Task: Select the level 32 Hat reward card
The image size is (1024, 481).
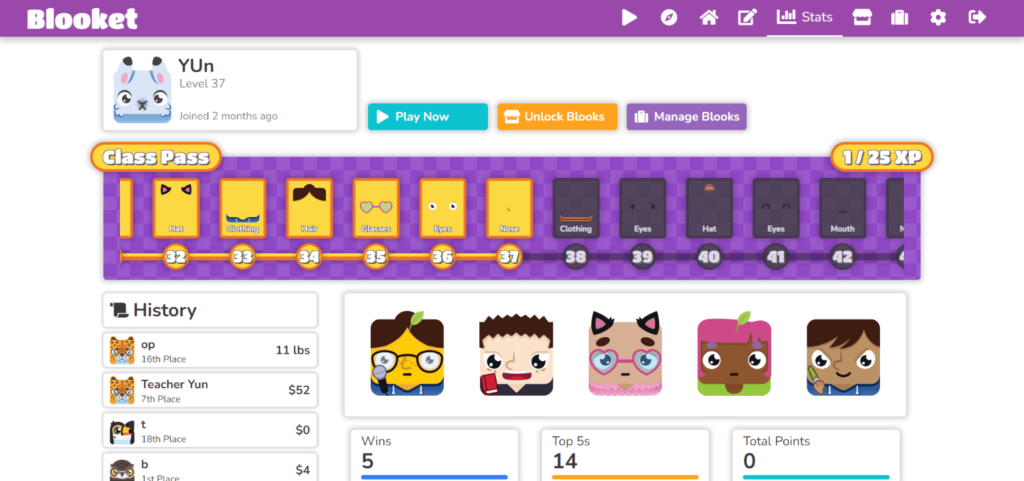Action: pyautogui.click(x=176, y=208)
